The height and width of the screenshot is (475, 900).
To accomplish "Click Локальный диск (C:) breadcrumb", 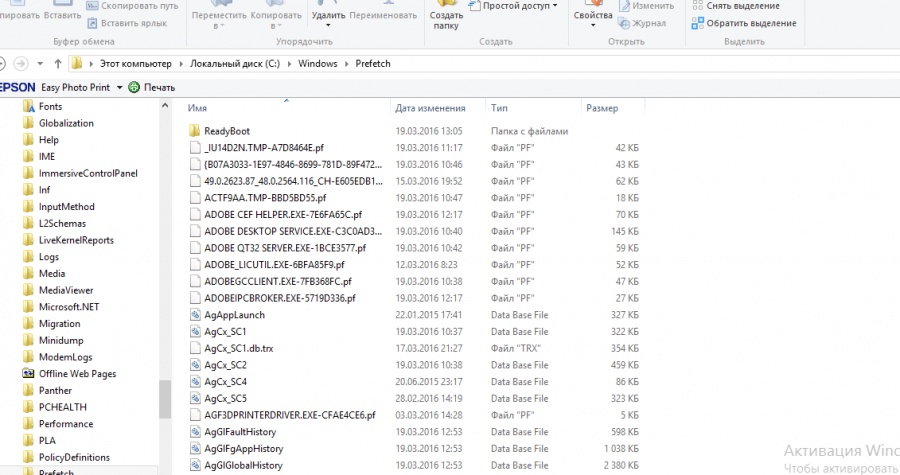I will click(235, 64).
